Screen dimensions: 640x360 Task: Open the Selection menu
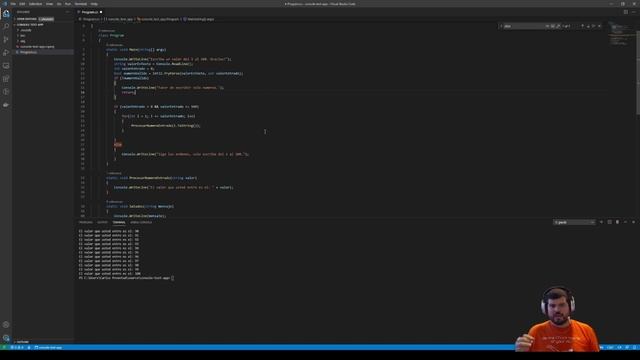35,4
